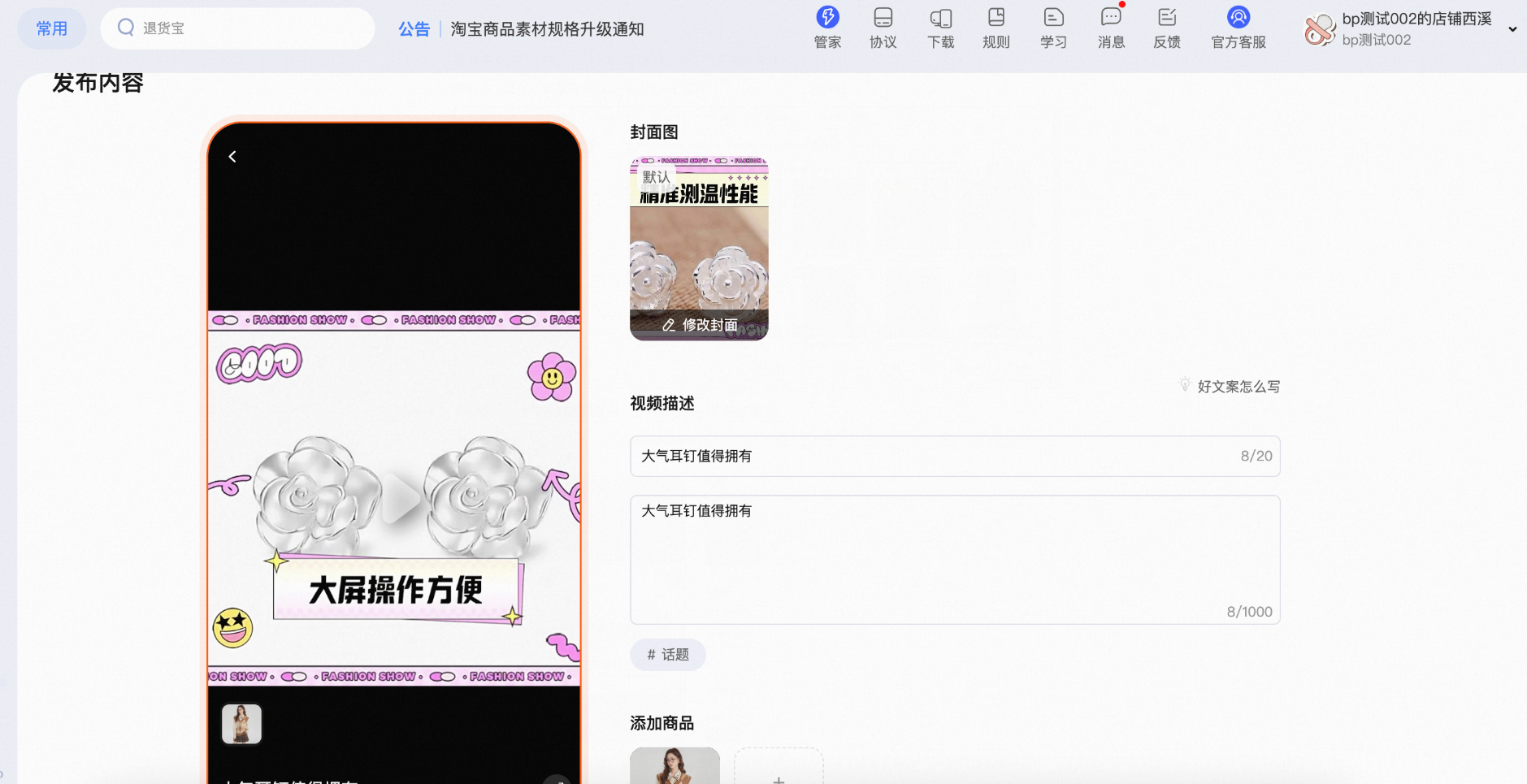The image size is (1527, 784).
Task: Click the cover image thumbnail
Action: (x=699, y=249)
